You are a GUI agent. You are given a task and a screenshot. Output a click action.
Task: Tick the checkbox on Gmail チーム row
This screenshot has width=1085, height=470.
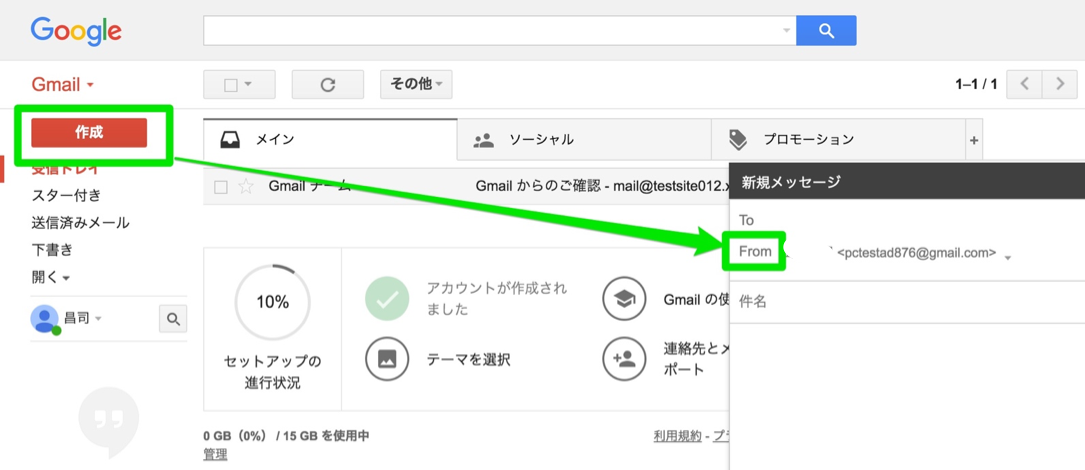click(221, 187)
